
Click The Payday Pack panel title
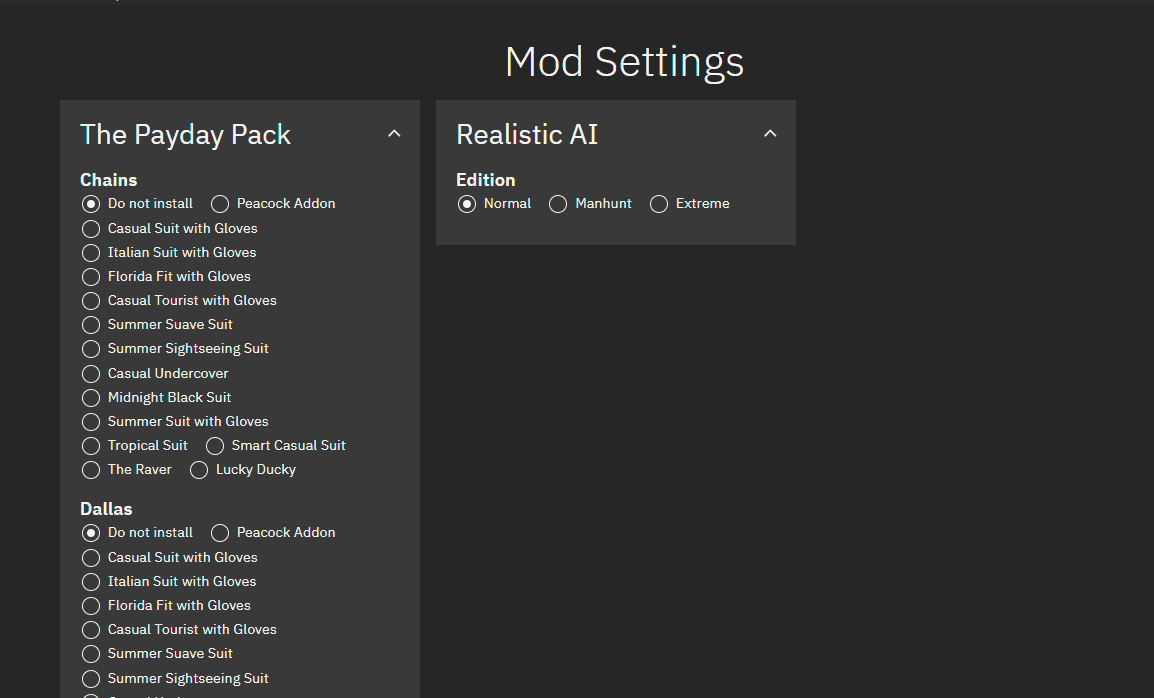185,135
